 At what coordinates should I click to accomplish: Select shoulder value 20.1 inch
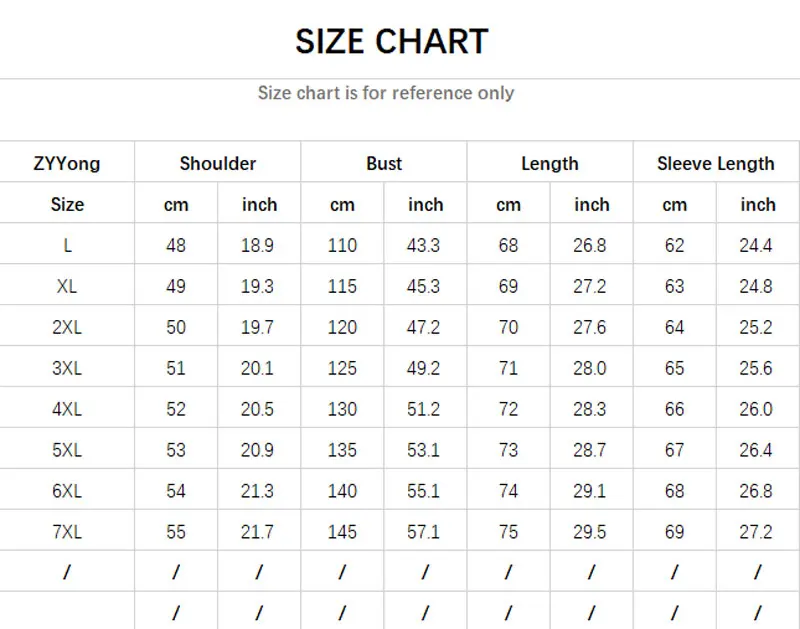[x=257, y=368]
